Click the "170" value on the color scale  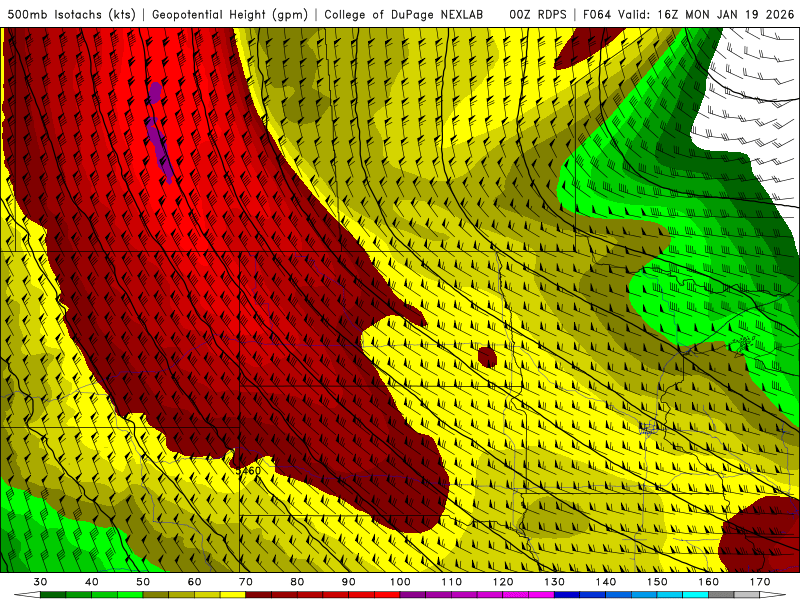[x=760, y=582]
